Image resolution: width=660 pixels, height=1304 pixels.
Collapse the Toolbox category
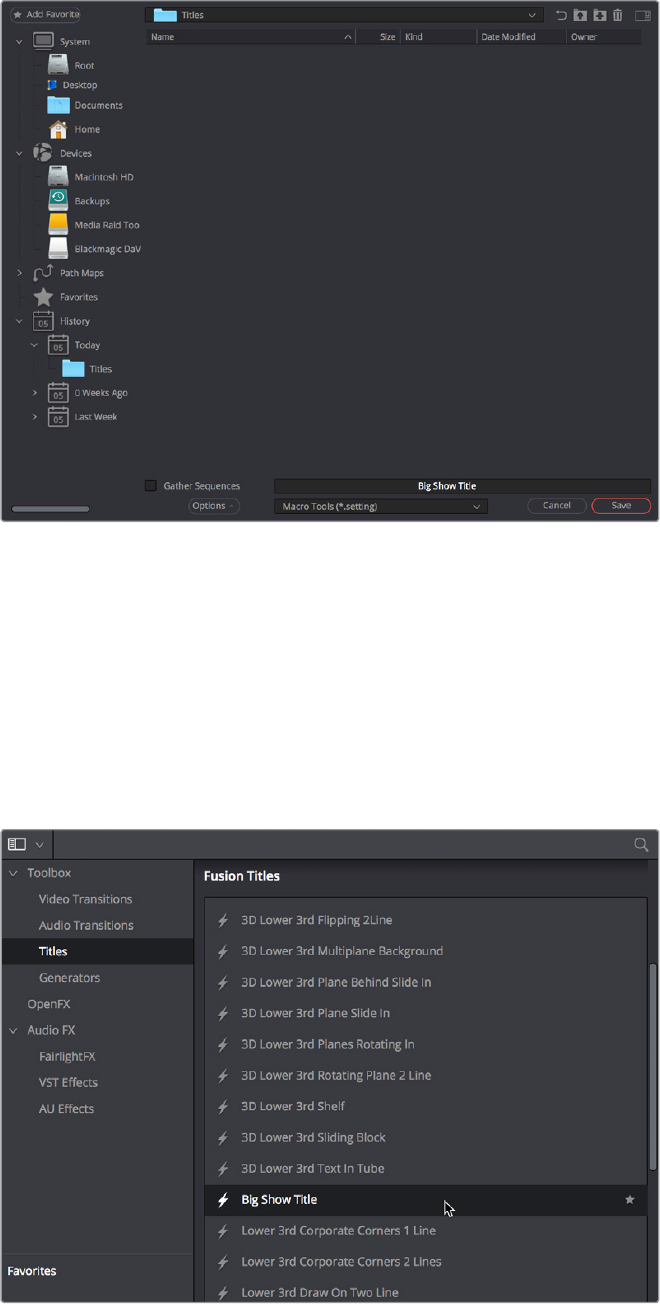click(14, 873)
